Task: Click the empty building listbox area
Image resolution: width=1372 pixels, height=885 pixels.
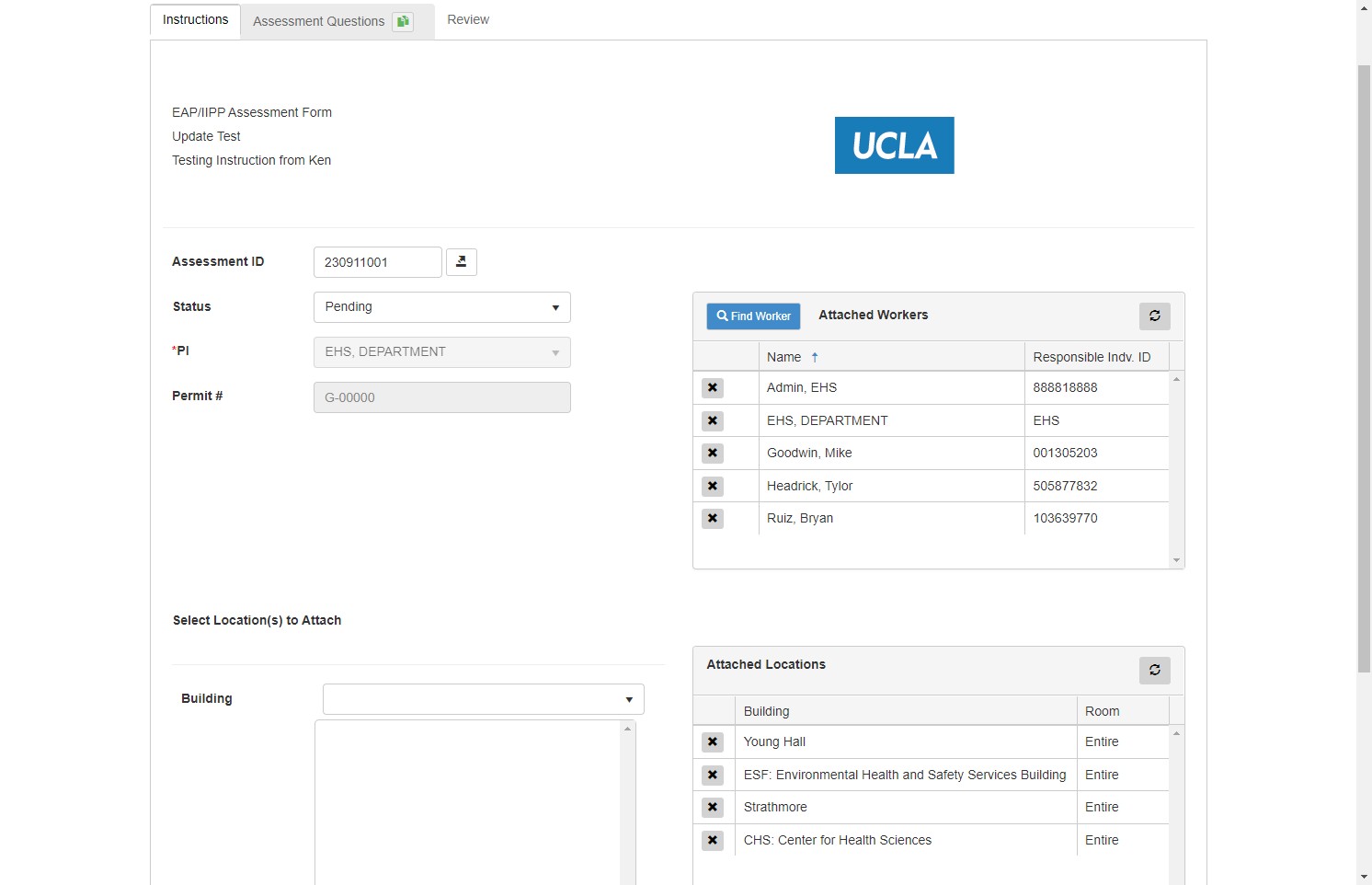Action: coord(468,802)
